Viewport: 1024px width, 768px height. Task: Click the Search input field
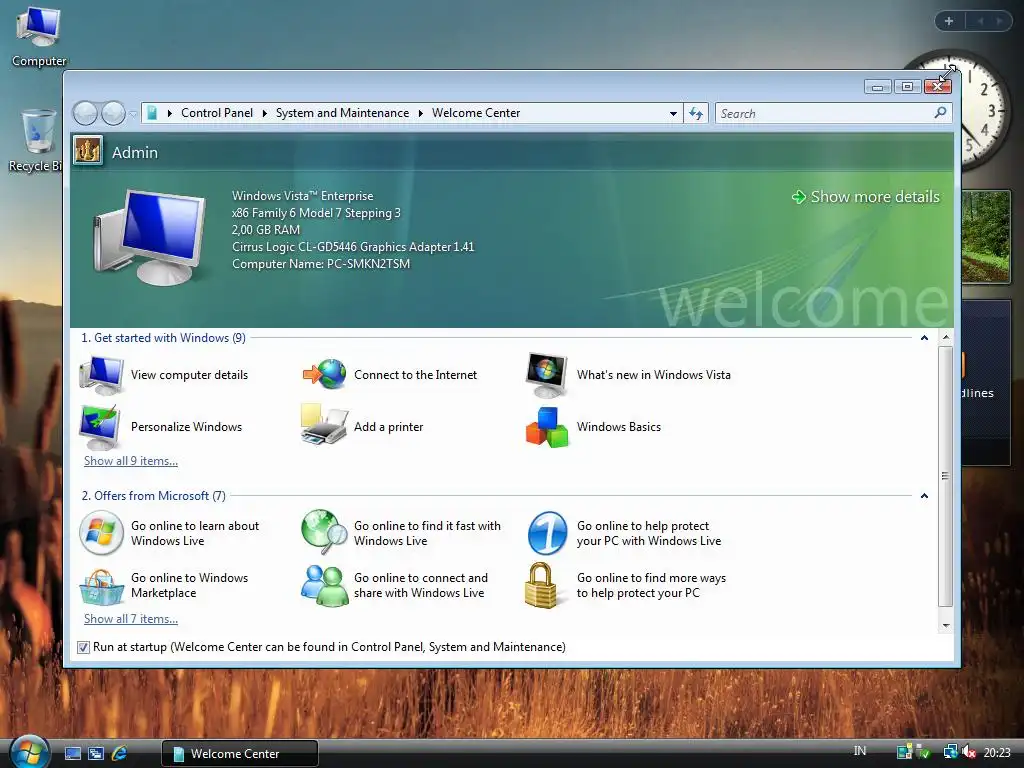pos(825,113)
